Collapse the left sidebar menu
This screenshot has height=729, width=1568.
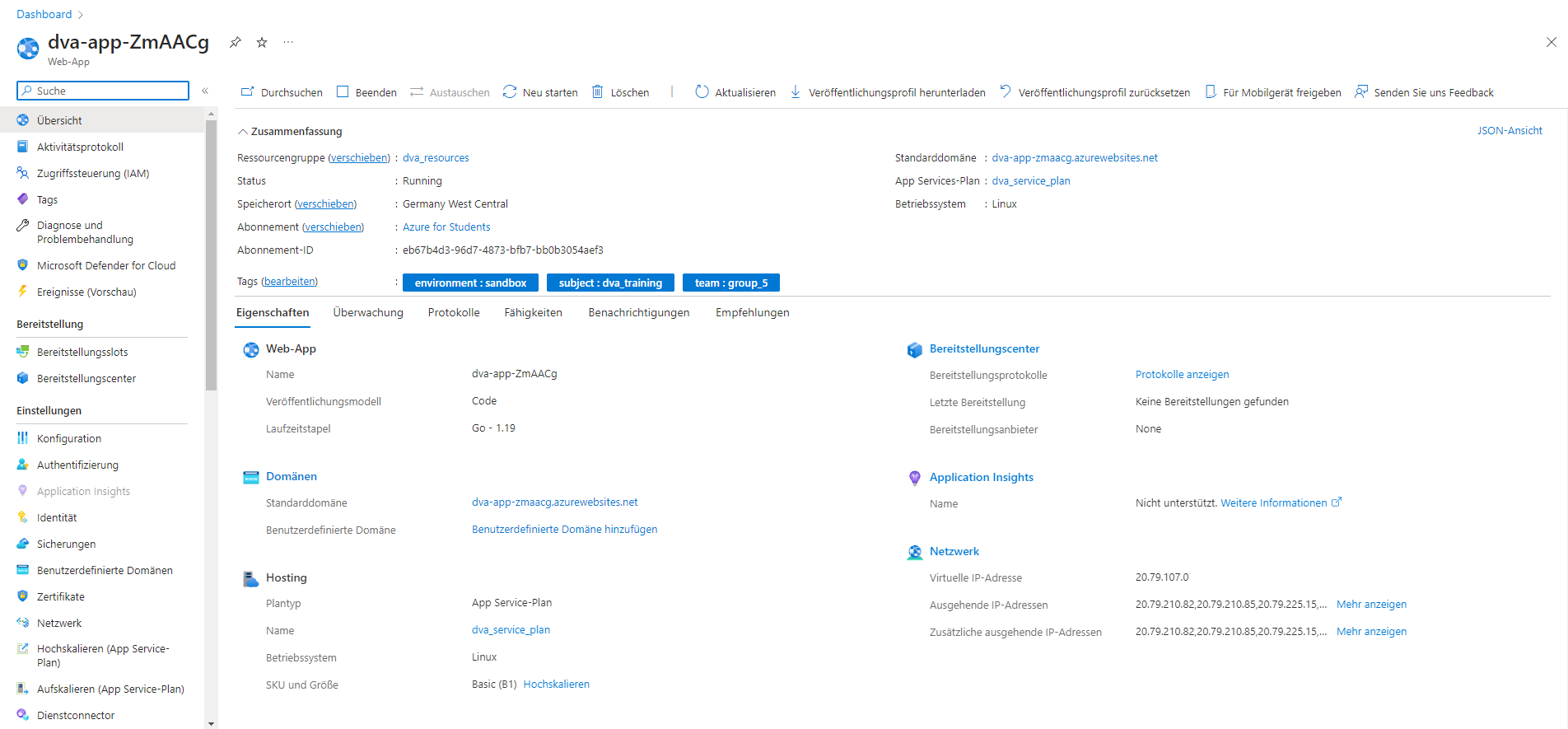(205, 91)
